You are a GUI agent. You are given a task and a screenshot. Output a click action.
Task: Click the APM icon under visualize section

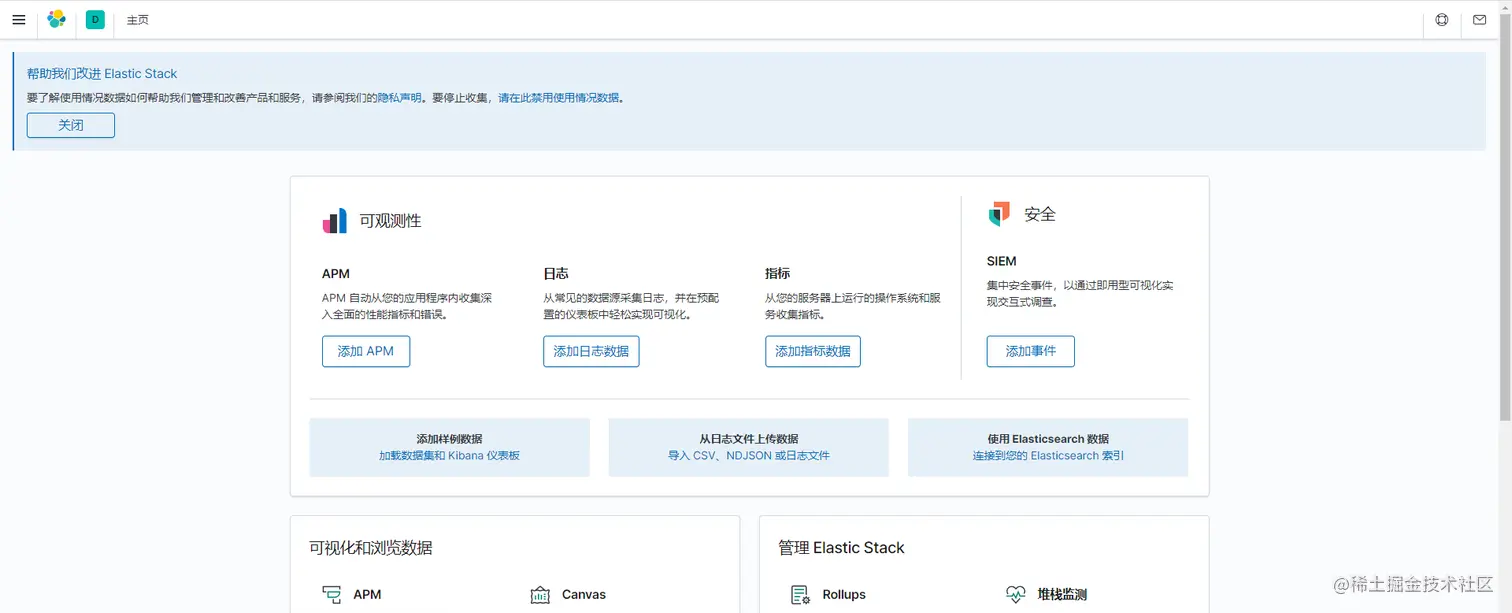pos(332,594)
